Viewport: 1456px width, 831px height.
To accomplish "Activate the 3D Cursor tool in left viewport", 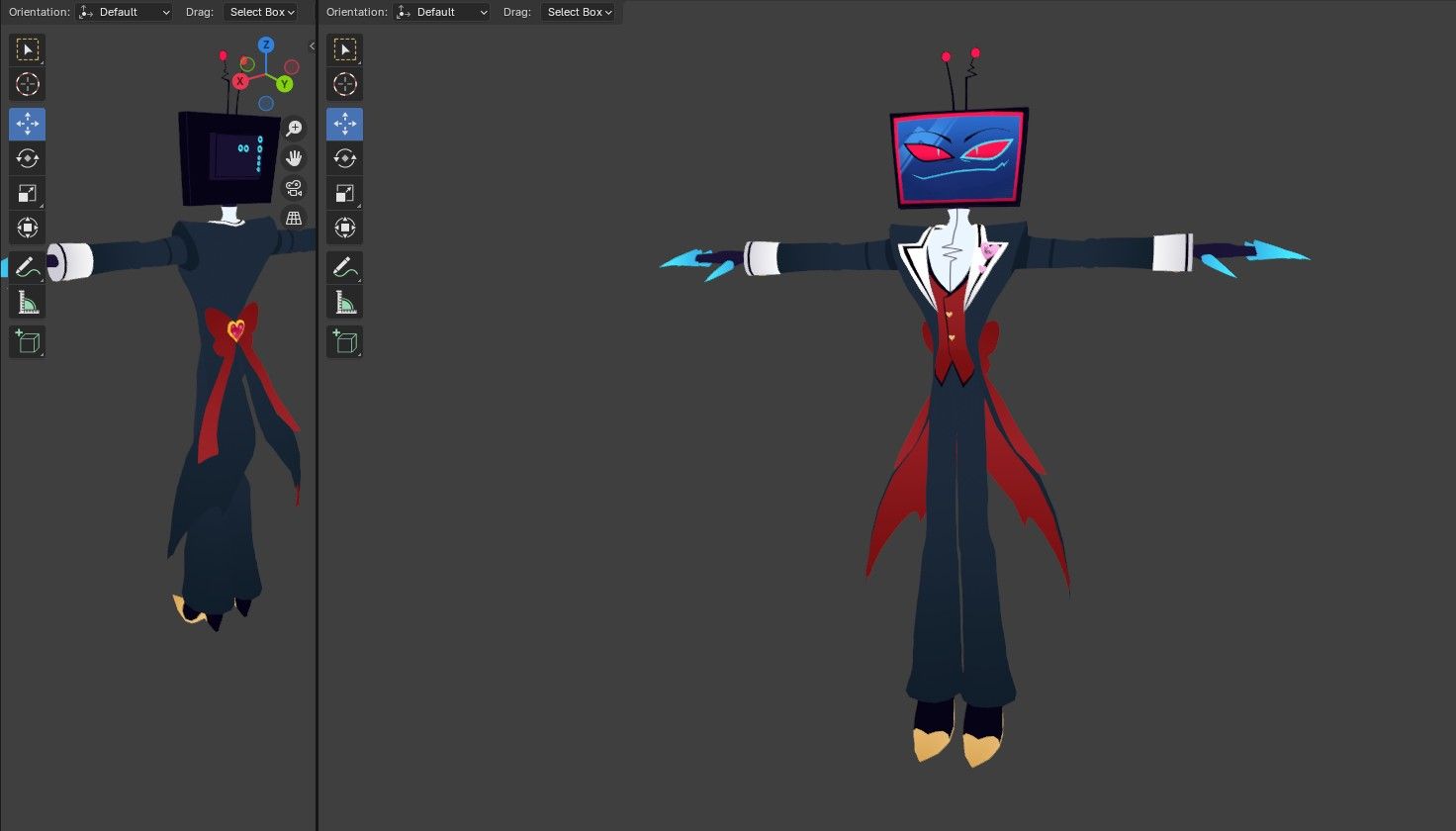I will [x=28, y=84].
